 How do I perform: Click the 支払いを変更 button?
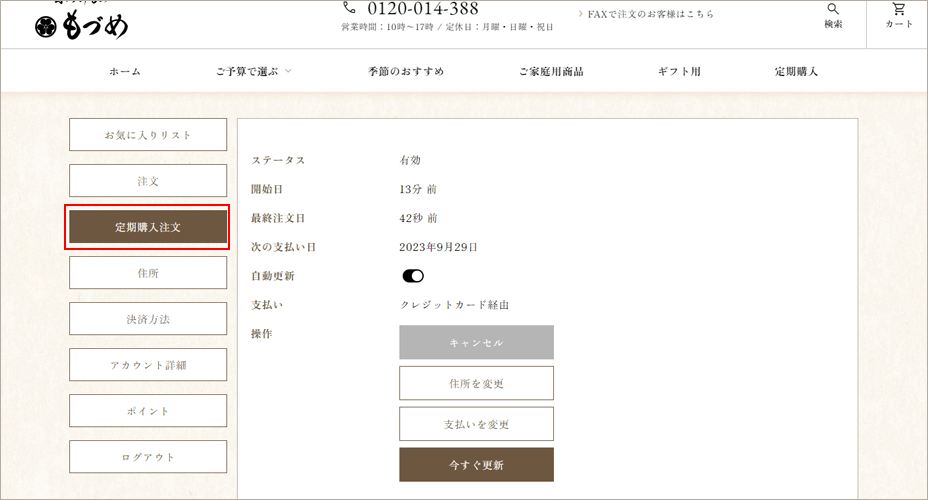[476, 424]
